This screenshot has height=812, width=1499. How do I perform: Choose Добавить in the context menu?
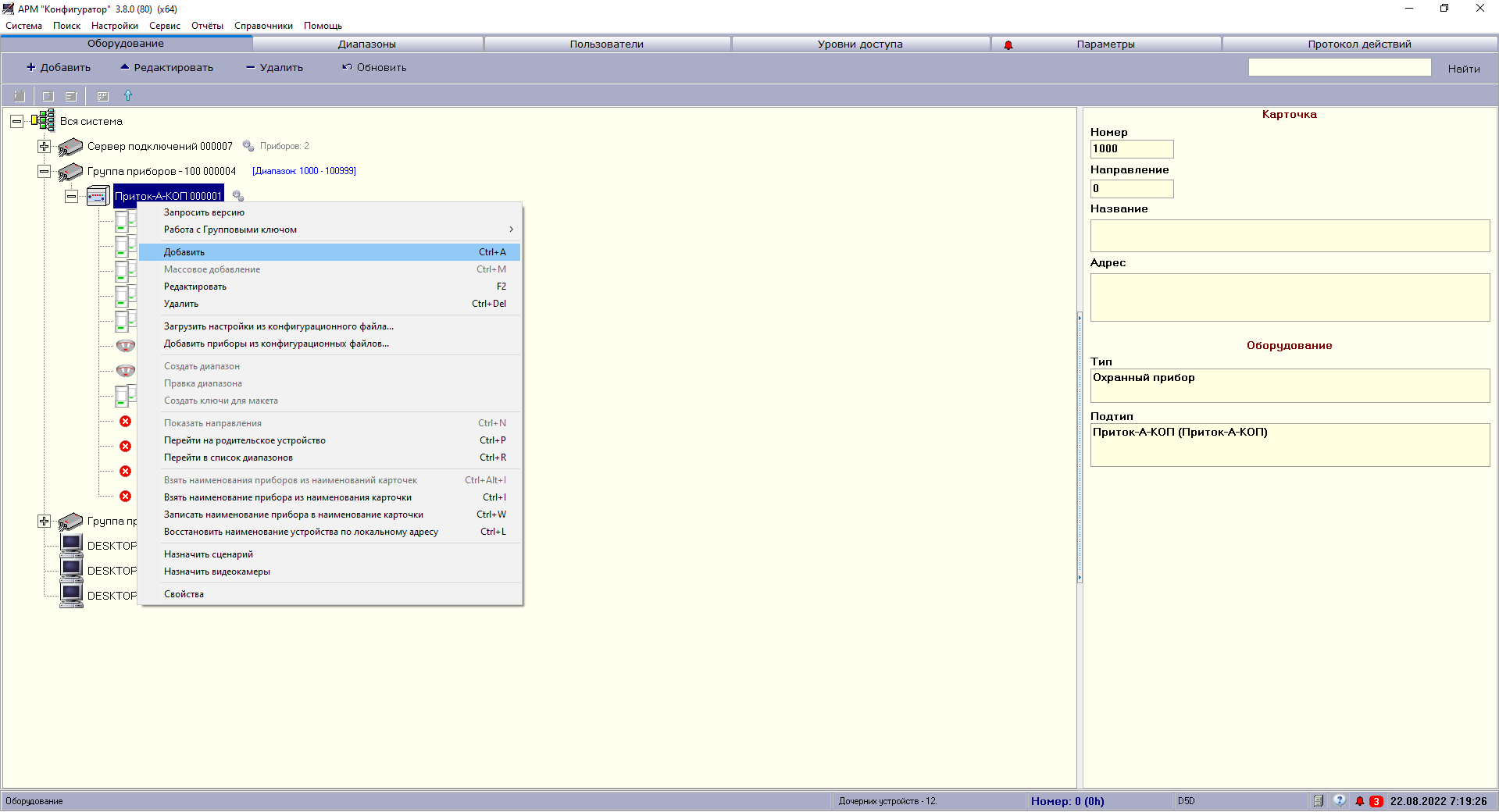(x=330, y=252)
